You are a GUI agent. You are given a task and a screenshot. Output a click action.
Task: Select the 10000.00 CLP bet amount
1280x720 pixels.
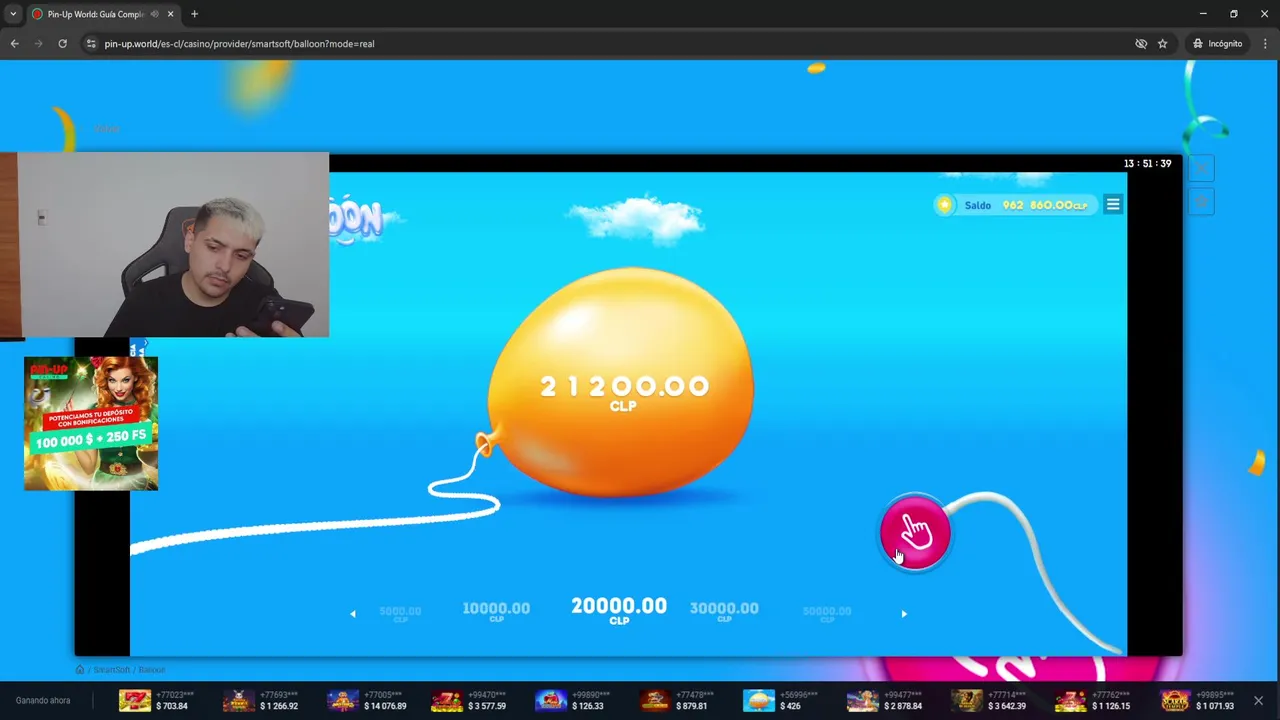[x=496, y=611]
